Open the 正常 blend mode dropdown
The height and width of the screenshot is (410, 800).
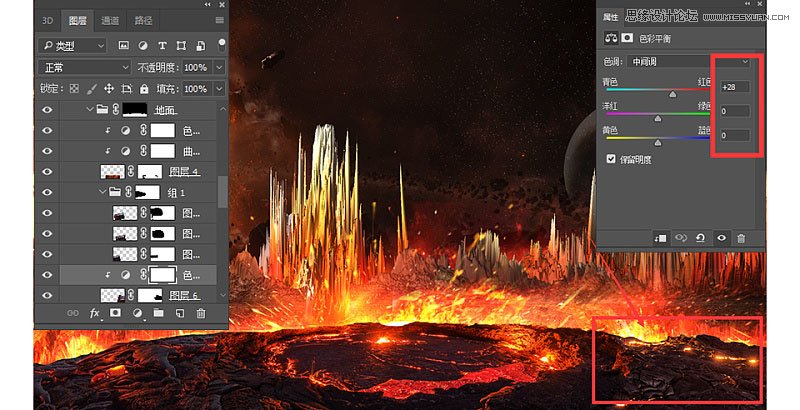tap(84, 67)
